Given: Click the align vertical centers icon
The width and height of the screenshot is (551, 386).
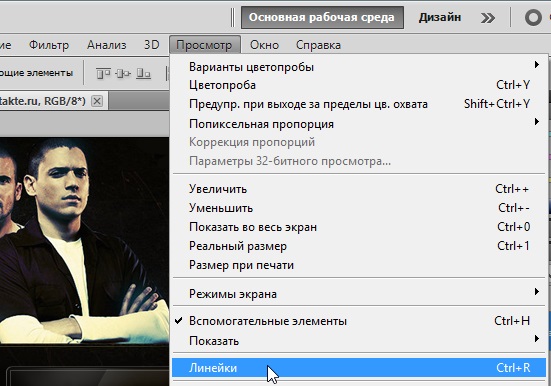Looking at the screenshot, I should 123,73.
